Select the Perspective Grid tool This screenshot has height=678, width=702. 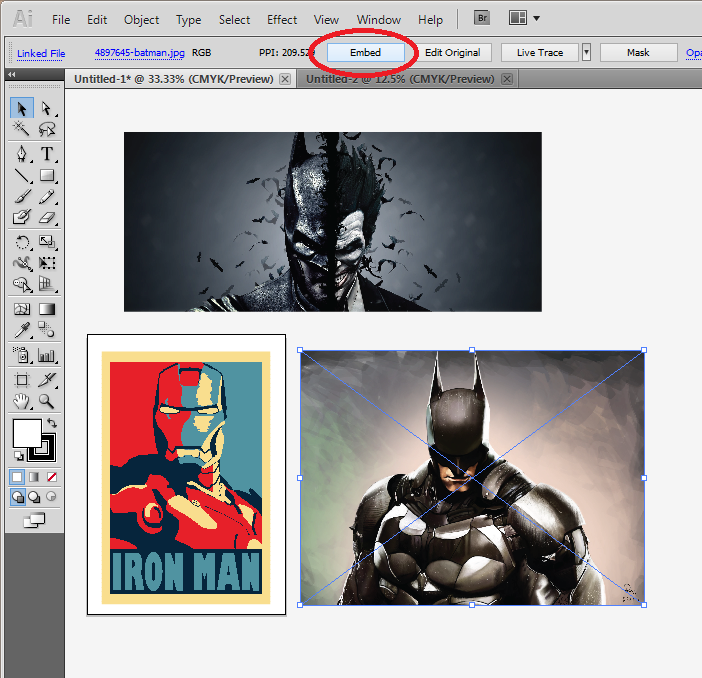pyautogui.click(x=47, y=284)
